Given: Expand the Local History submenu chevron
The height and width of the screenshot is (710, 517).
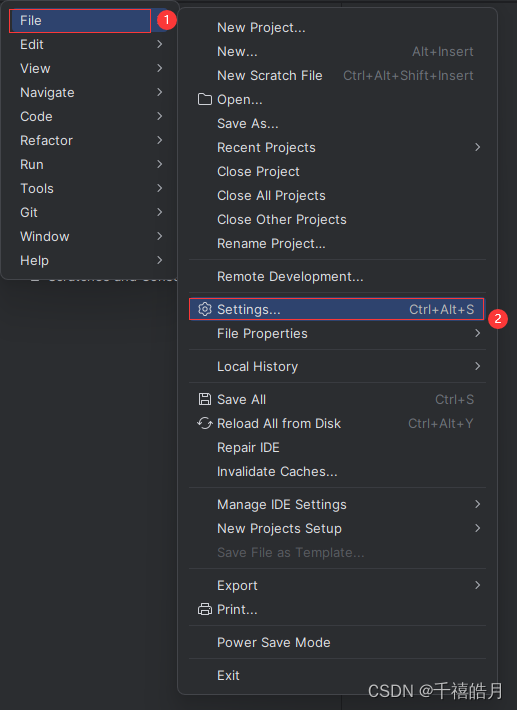Looking at the screenshot, I should [x=477, y=366].
